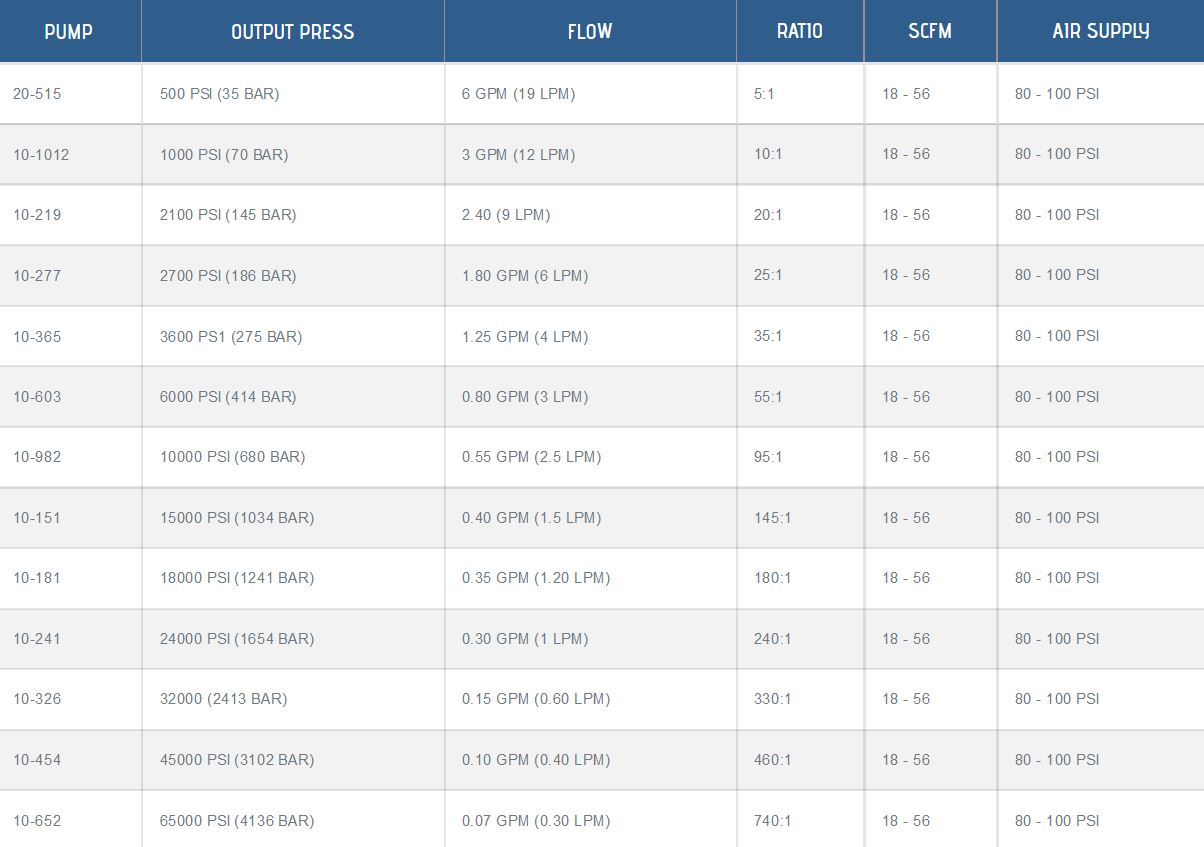The height and width of the screenshot is (847, 1204).
Task: Click the FLOW column header
Action: click(590, 32)
